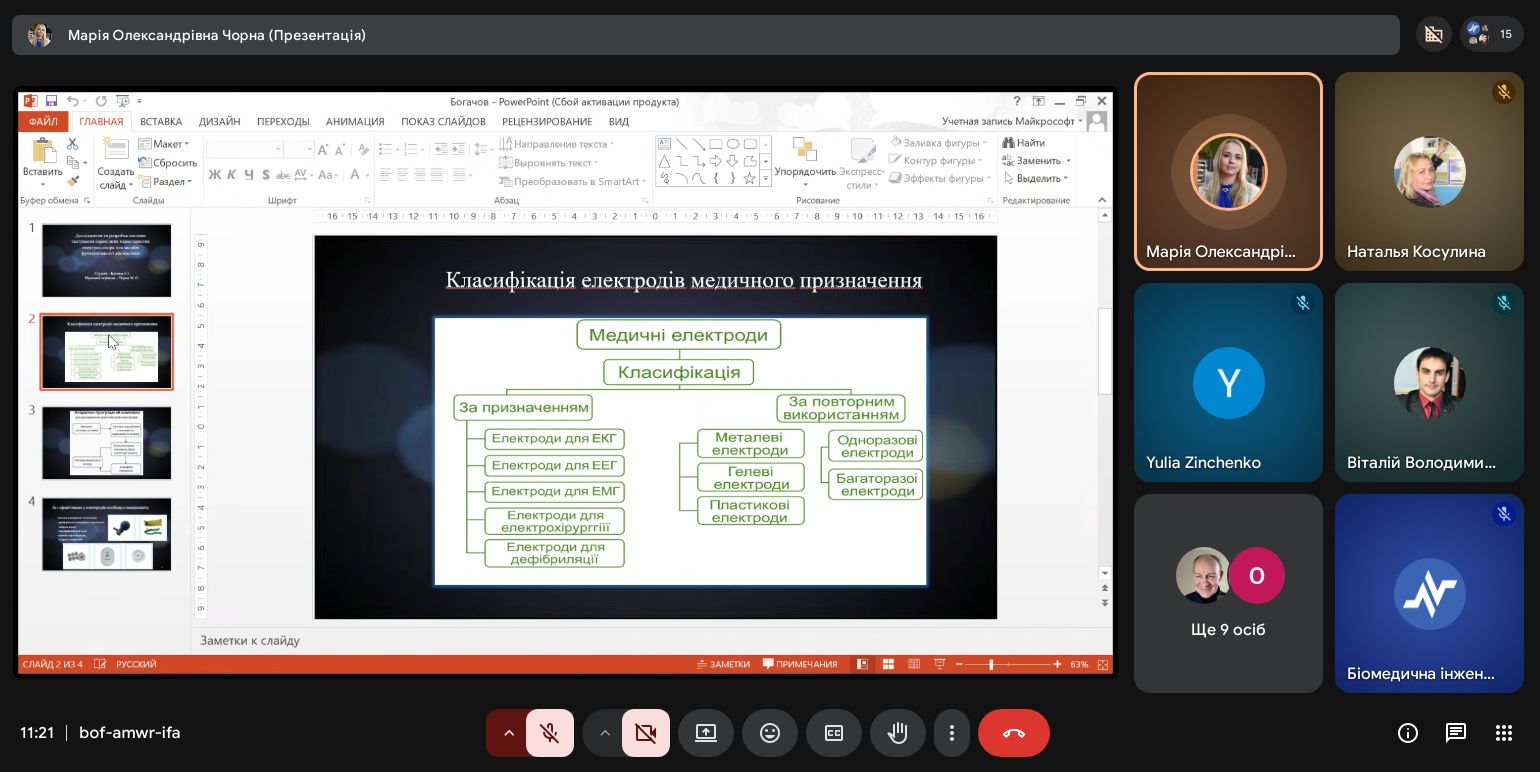1540x772 pixels.
Task: Open the activities grid icon
Action: tap(1503, 733)
